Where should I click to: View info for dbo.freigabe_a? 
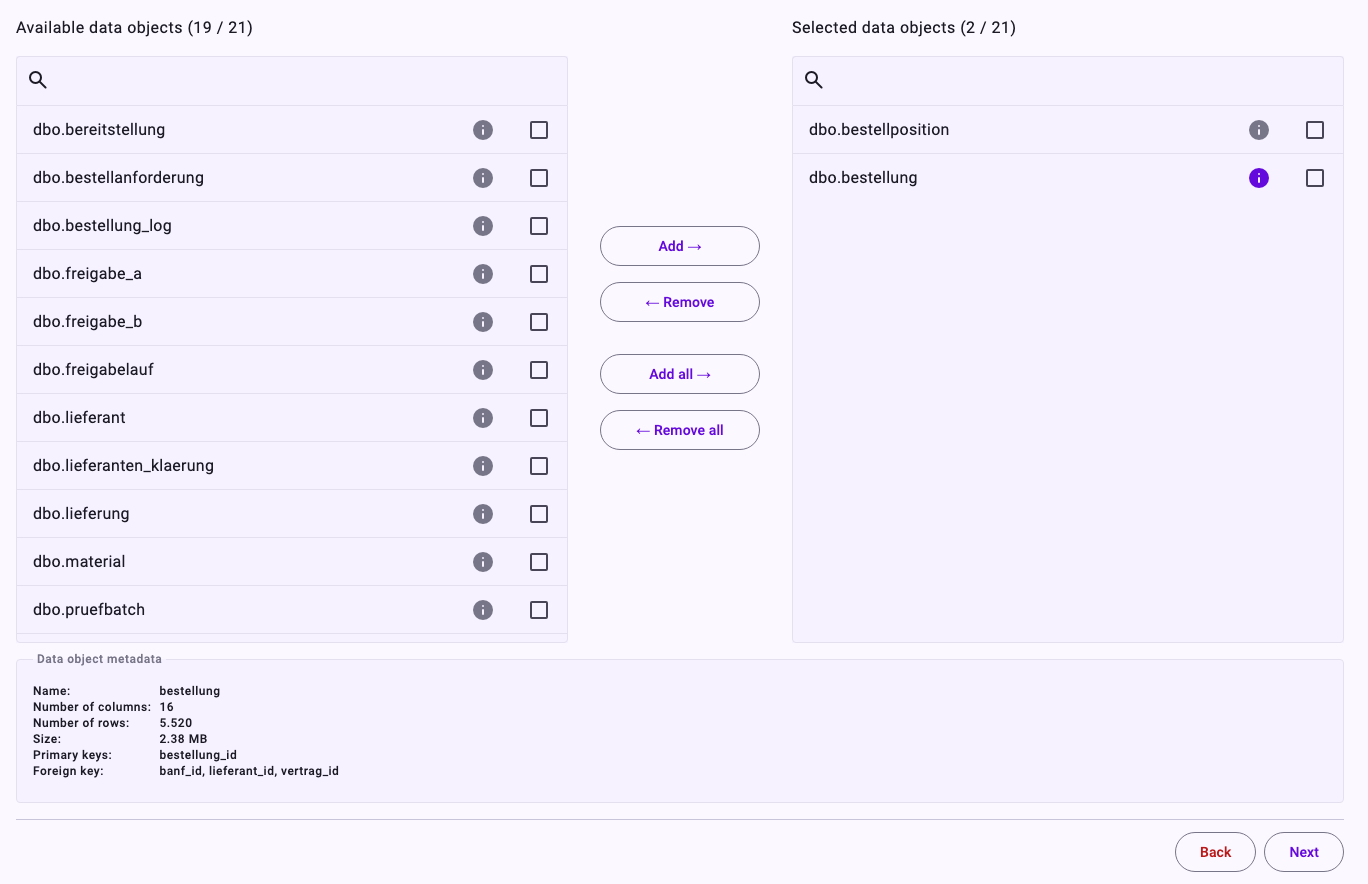click(x=483, y=274)
